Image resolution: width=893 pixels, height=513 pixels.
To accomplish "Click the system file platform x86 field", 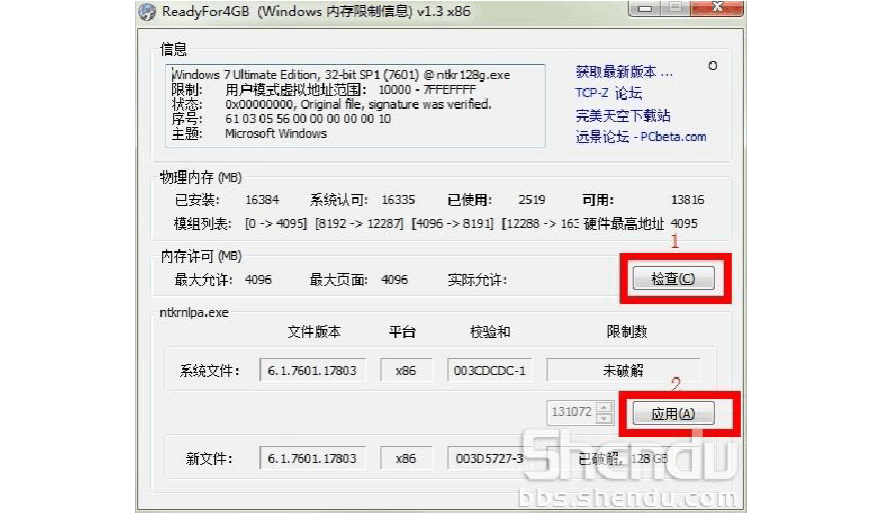I will pyautogui.click(x=405, y=371).
